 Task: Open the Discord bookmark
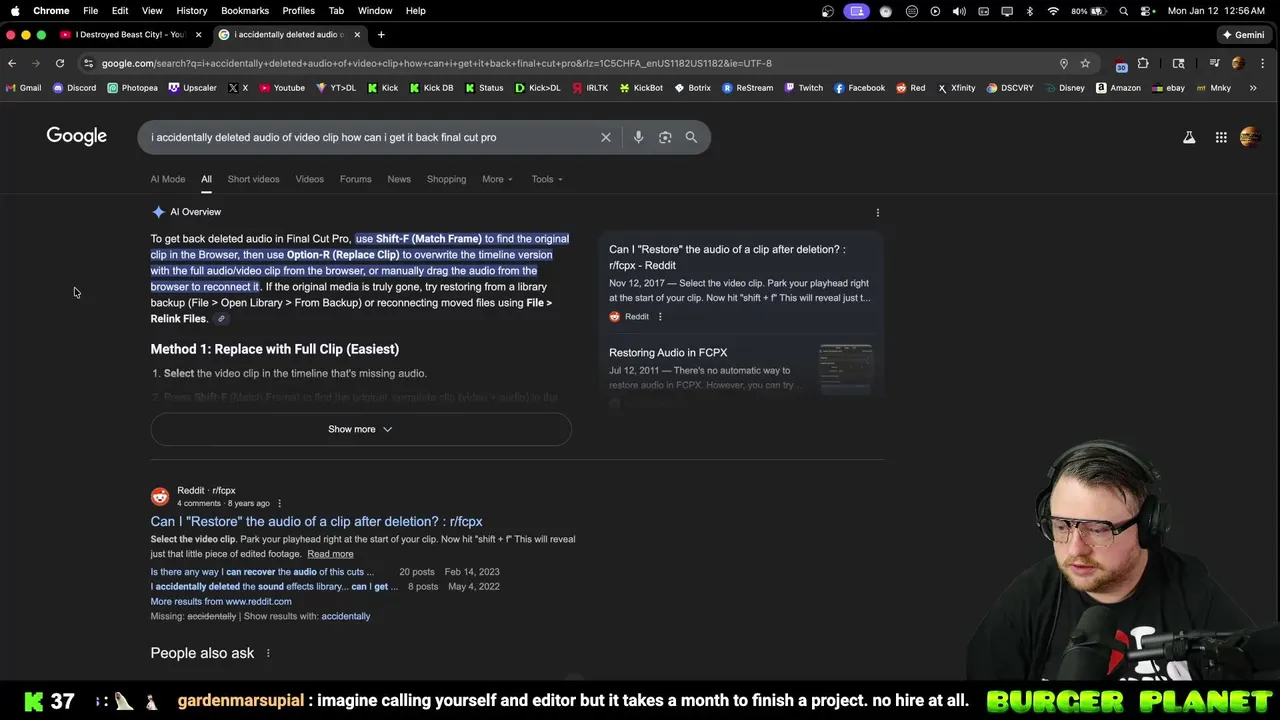[x=74, y=88]
